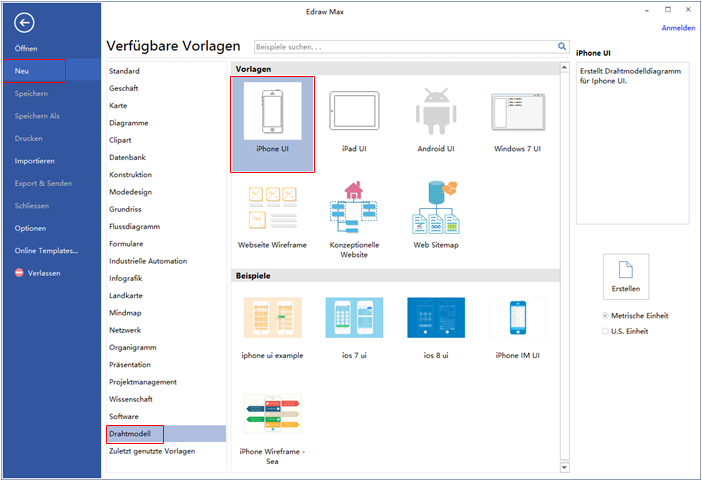702x481 pixels.
Task: Select the Standard category
Action: point(124,71)
